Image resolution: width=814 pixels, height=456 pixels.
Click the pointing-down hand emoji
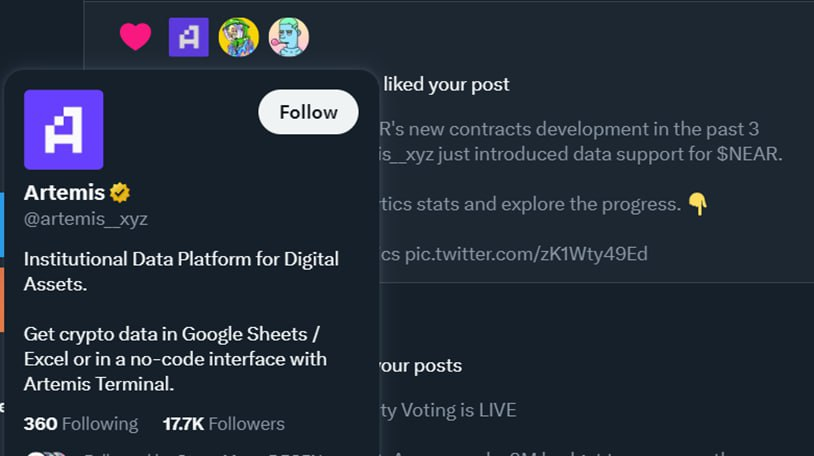tap(697, 204)
